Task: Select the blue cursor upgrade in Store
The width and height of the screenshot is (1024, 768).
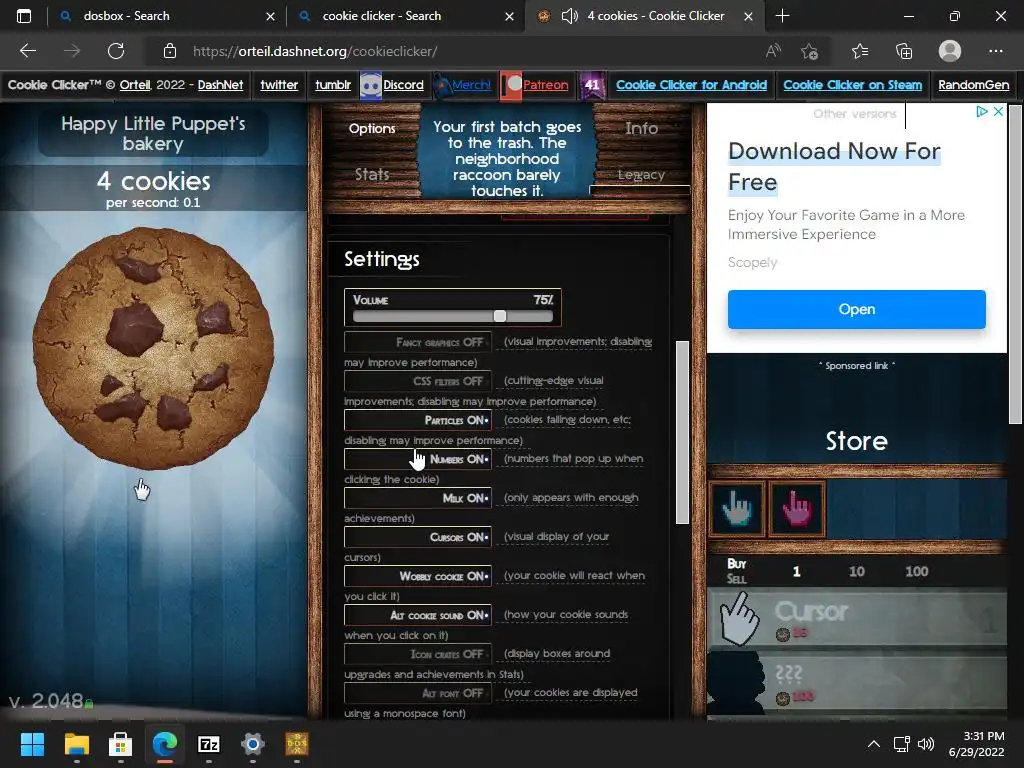Action: (x=737, y=509)
